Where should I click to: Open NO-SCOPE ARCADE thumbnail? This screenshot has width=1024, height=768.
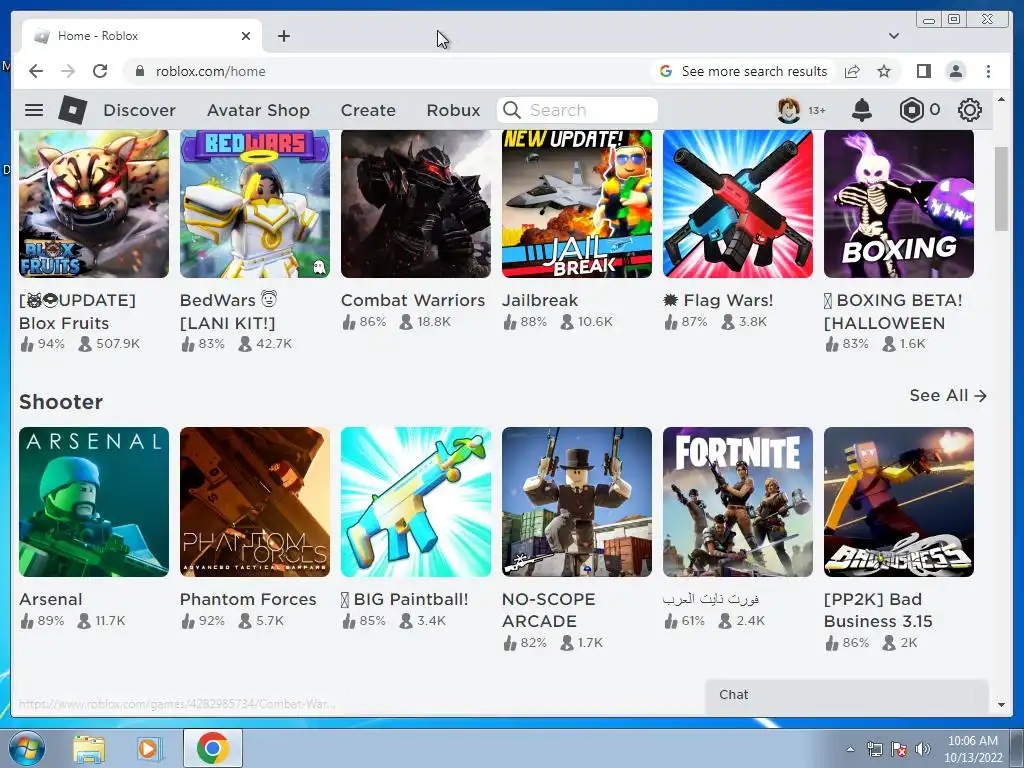coord(577,502)
